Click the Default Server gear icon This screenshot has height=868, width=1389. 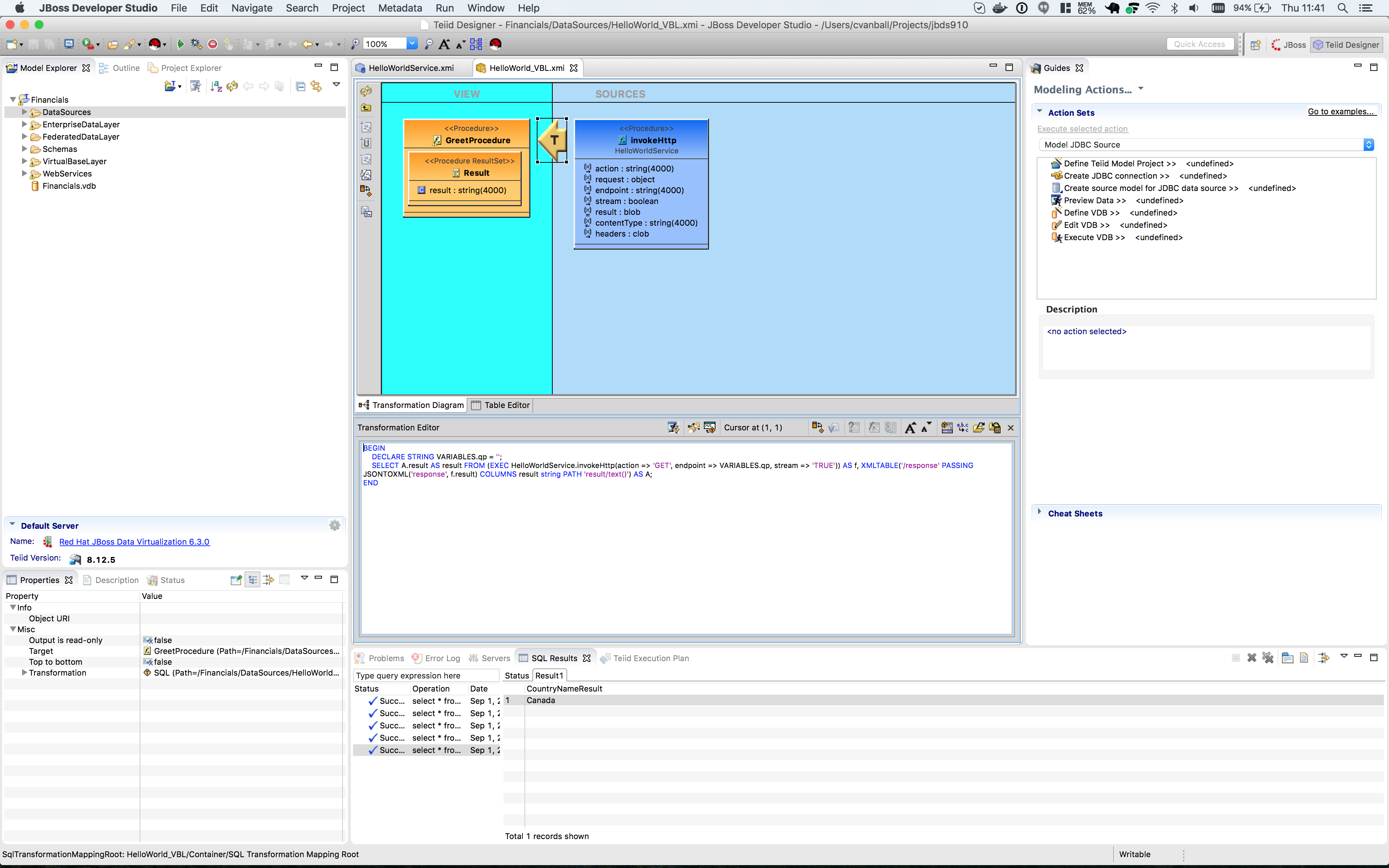point(335,525)
